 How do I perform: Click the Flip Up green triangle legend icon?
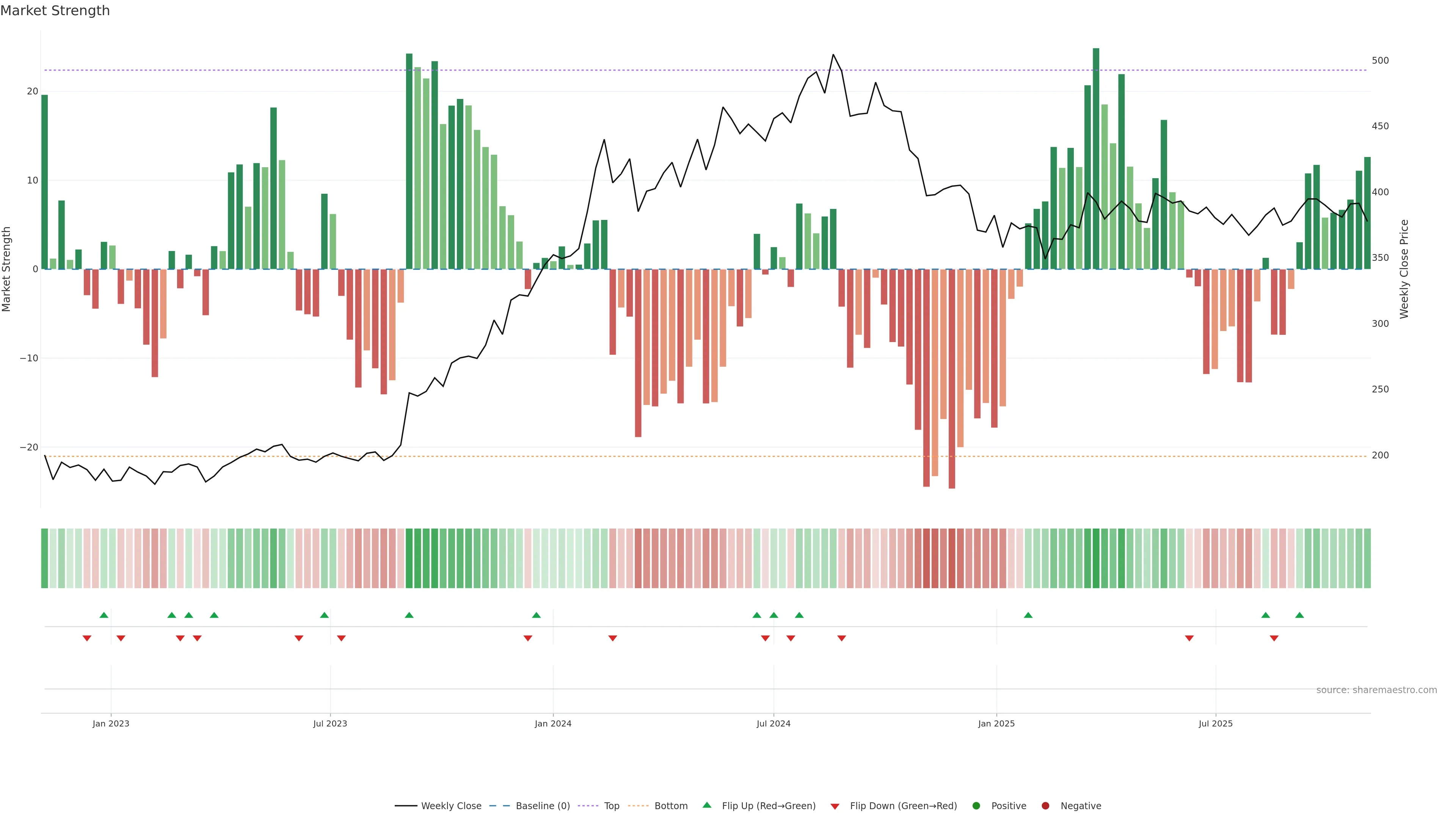point(706,805)
